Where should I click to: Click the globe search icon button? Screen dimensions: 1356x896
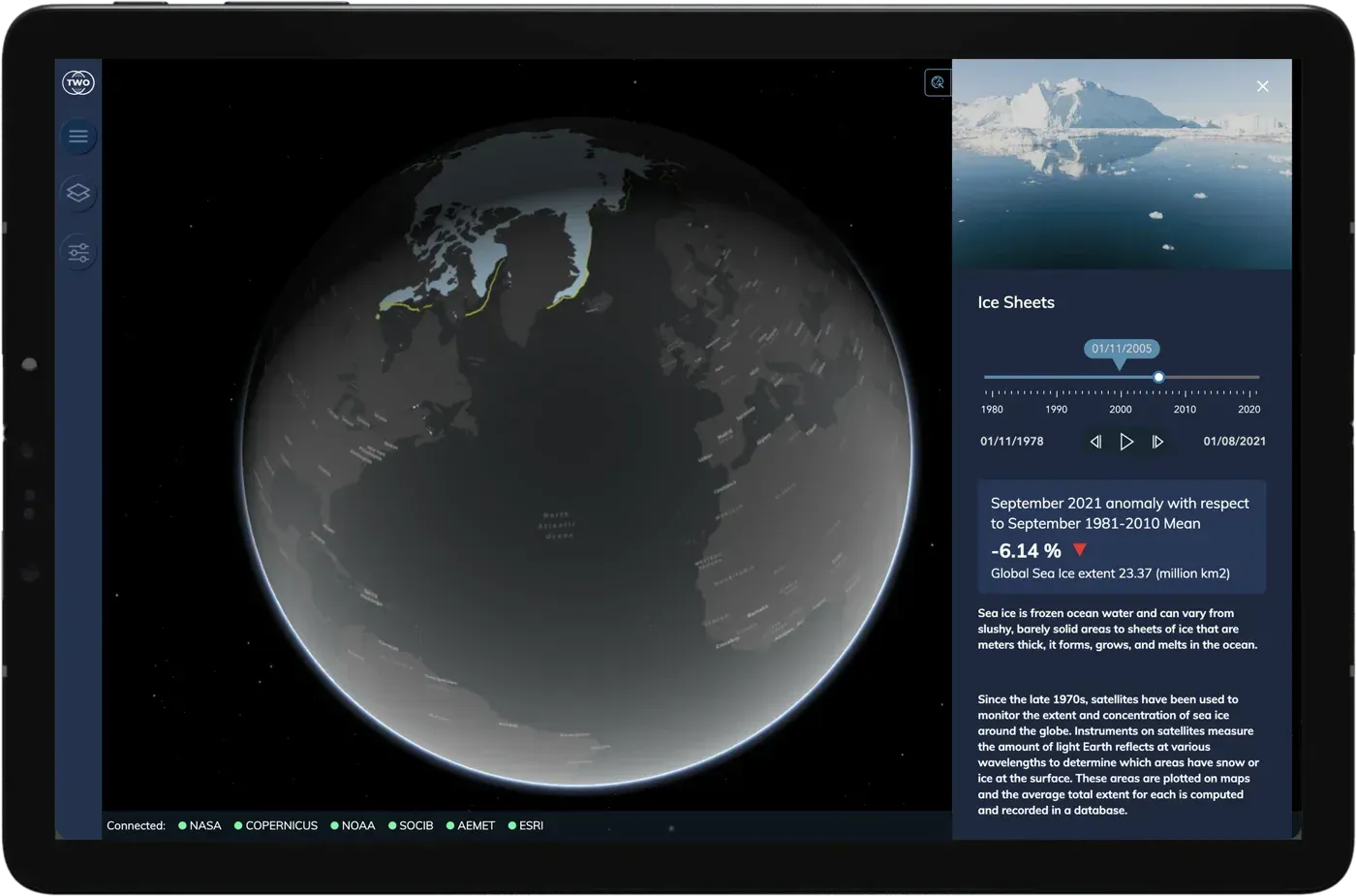938,82
